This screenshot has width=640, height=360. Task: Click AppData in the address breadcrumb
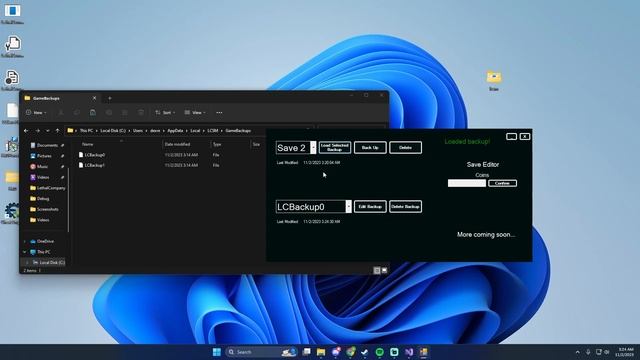click(x=175, y=131)
